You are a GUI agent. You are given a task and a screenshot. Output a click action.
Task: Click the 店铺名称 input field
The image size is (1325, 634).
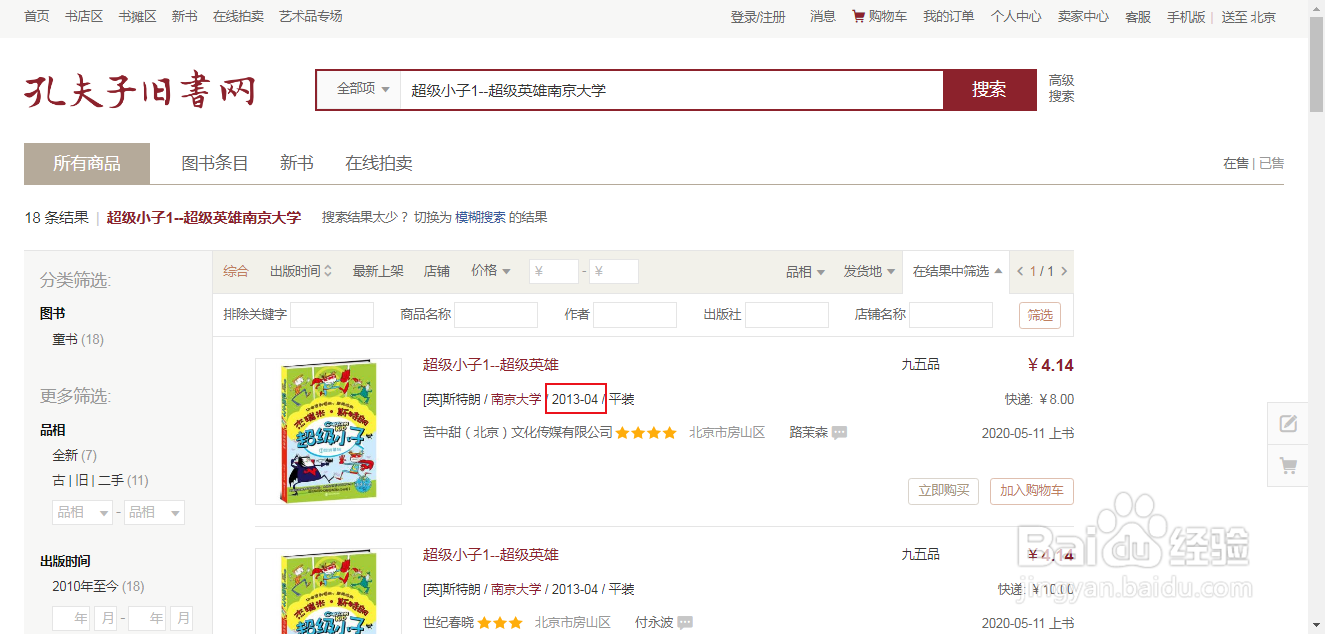pyautogui.click(x=951, y=315)
